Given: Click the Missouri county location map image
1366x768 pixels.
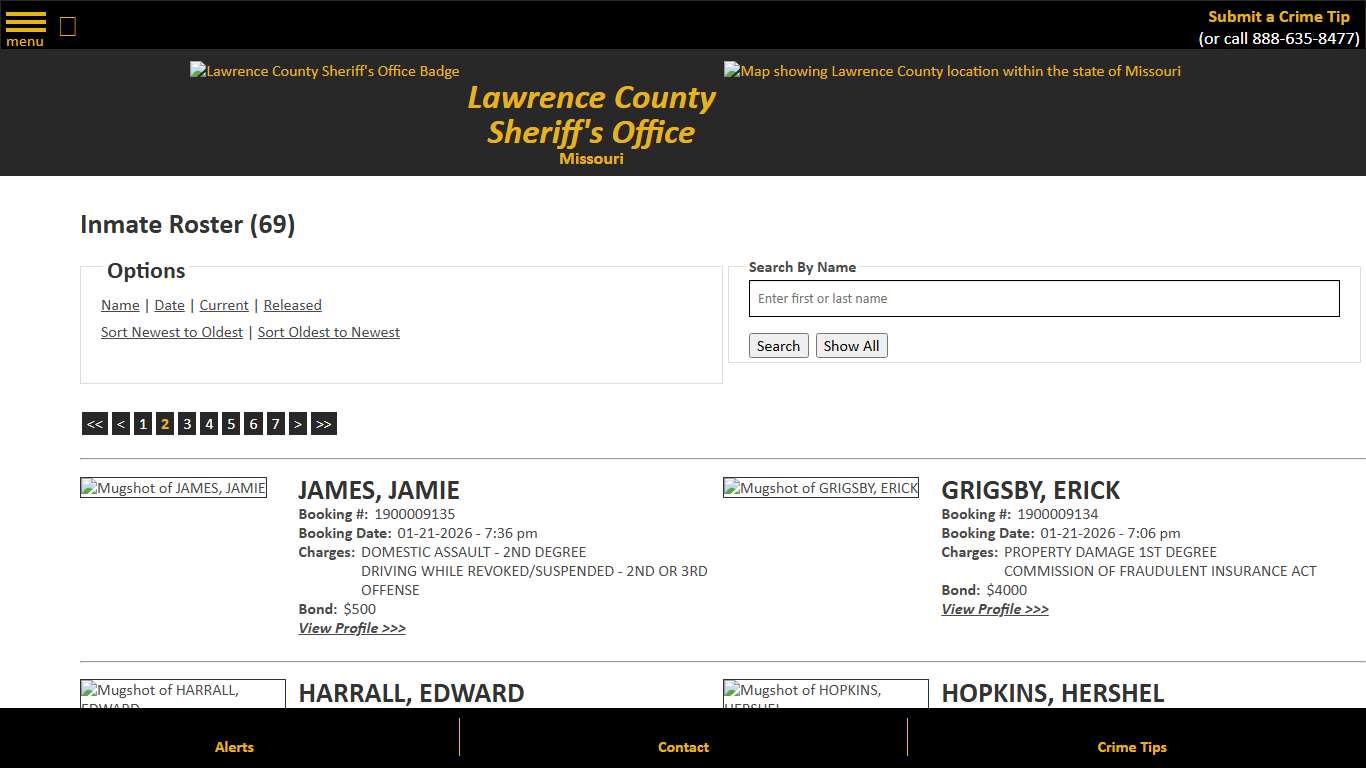Looking at the screenshot, I should (x=951, y=71).
